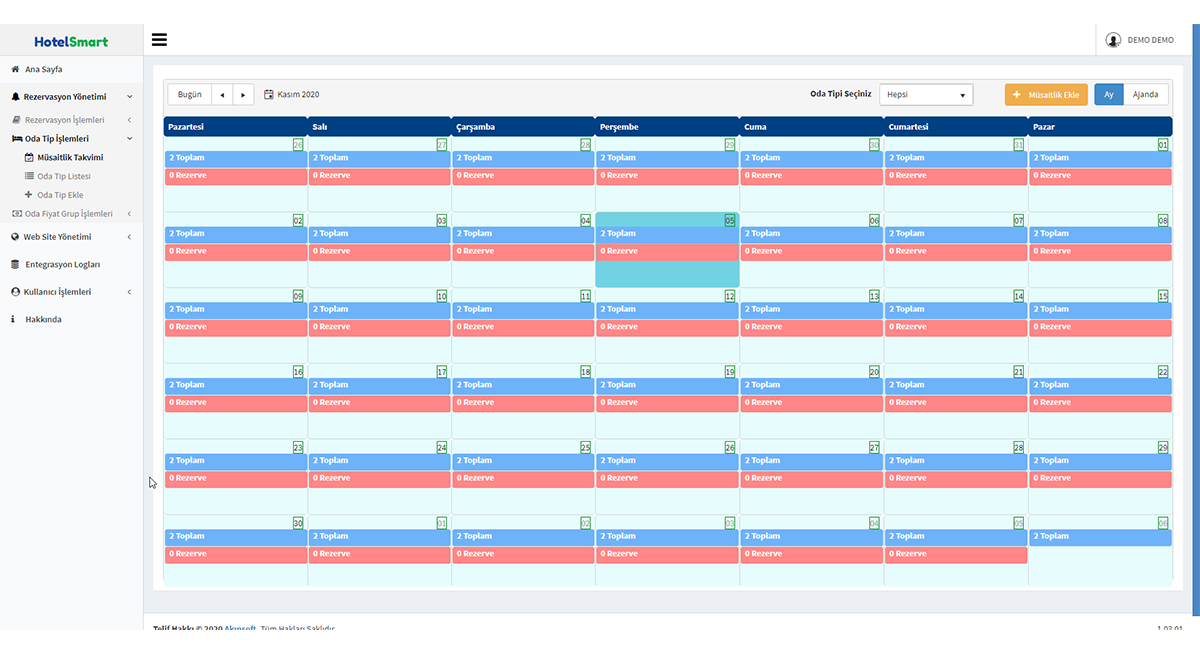Collapse the Oda Tip İşlemleri section
Screen dimensions: 1200x653
coord(129,139)
